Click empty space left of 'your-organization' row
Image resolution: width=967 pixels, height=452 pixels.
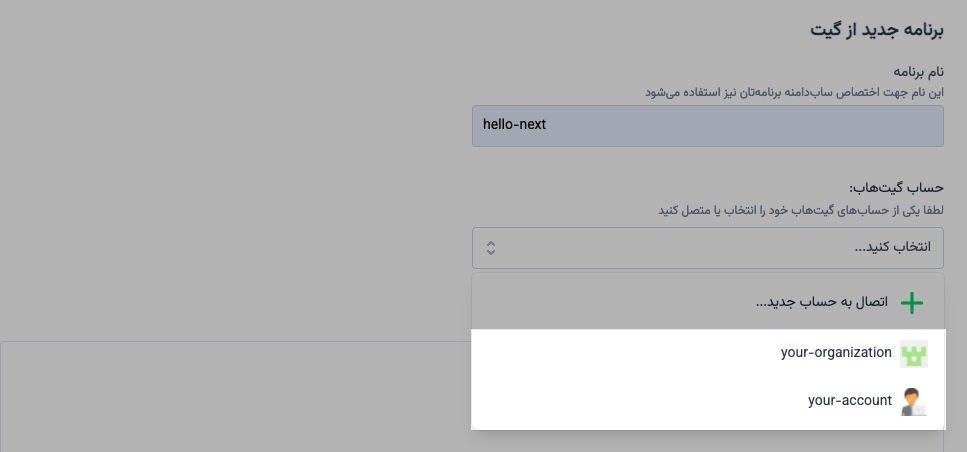(x=600, y=353)
